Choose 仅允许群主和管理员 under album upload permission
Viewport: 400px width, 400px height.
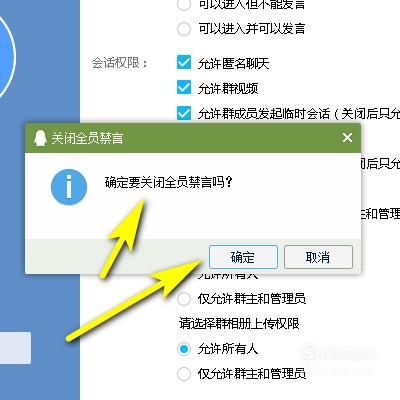tap(184, 374)
